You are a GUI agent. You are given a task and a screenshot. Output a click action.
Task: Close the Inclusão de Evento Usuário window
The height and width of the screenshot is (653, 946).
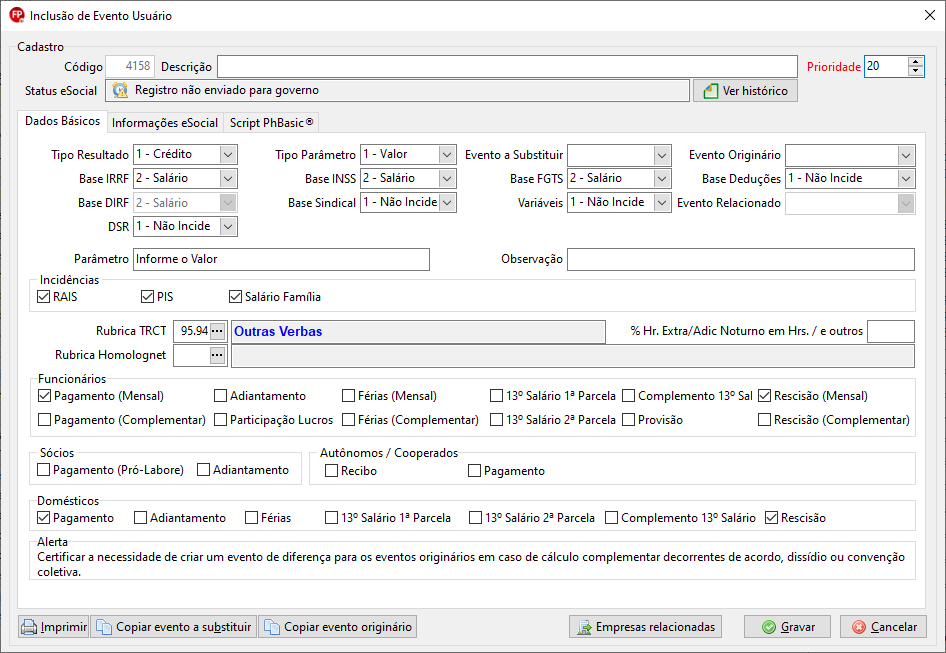[x=930, y=15]
